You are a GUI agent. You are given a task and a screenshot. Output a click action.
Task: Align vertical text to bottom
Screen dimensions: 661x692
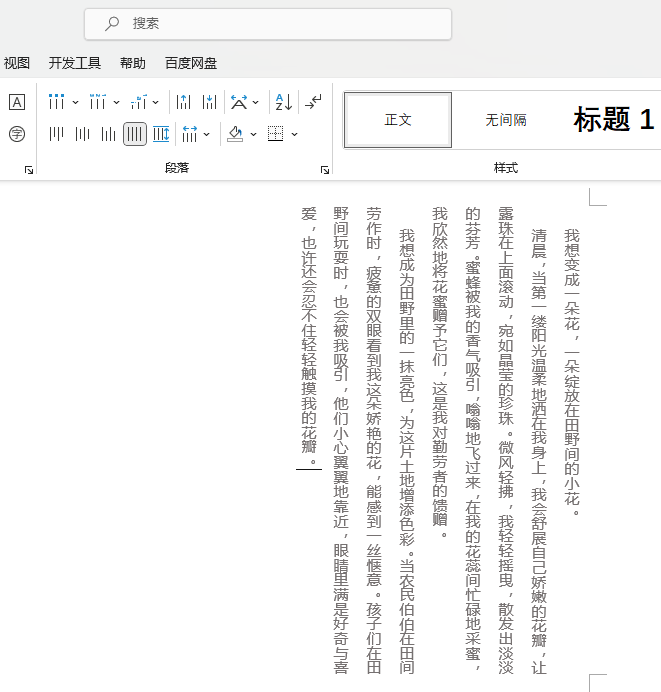click(x=109, y=134)
